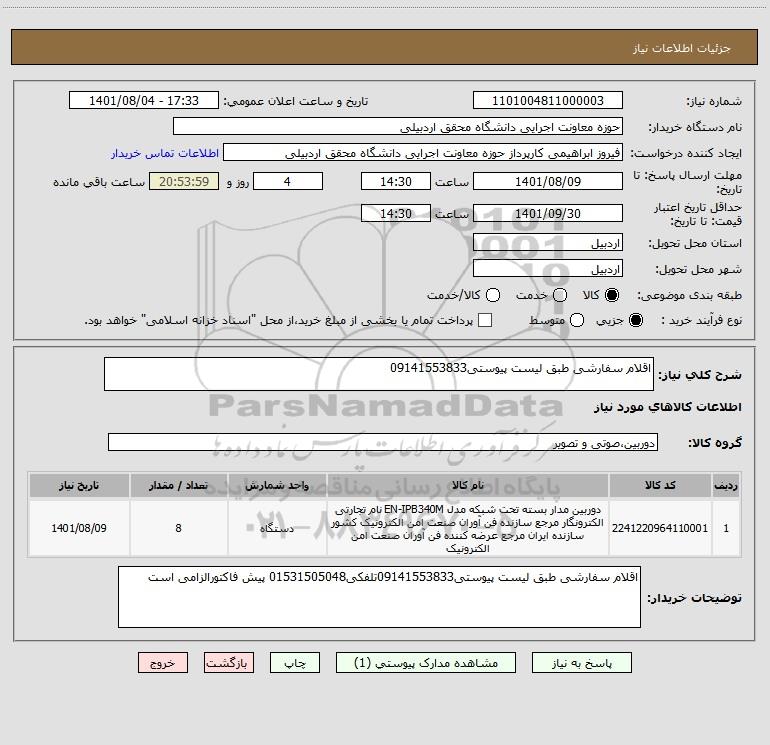Click the ردیف column header
770x745 pixels.
(726, 486)
